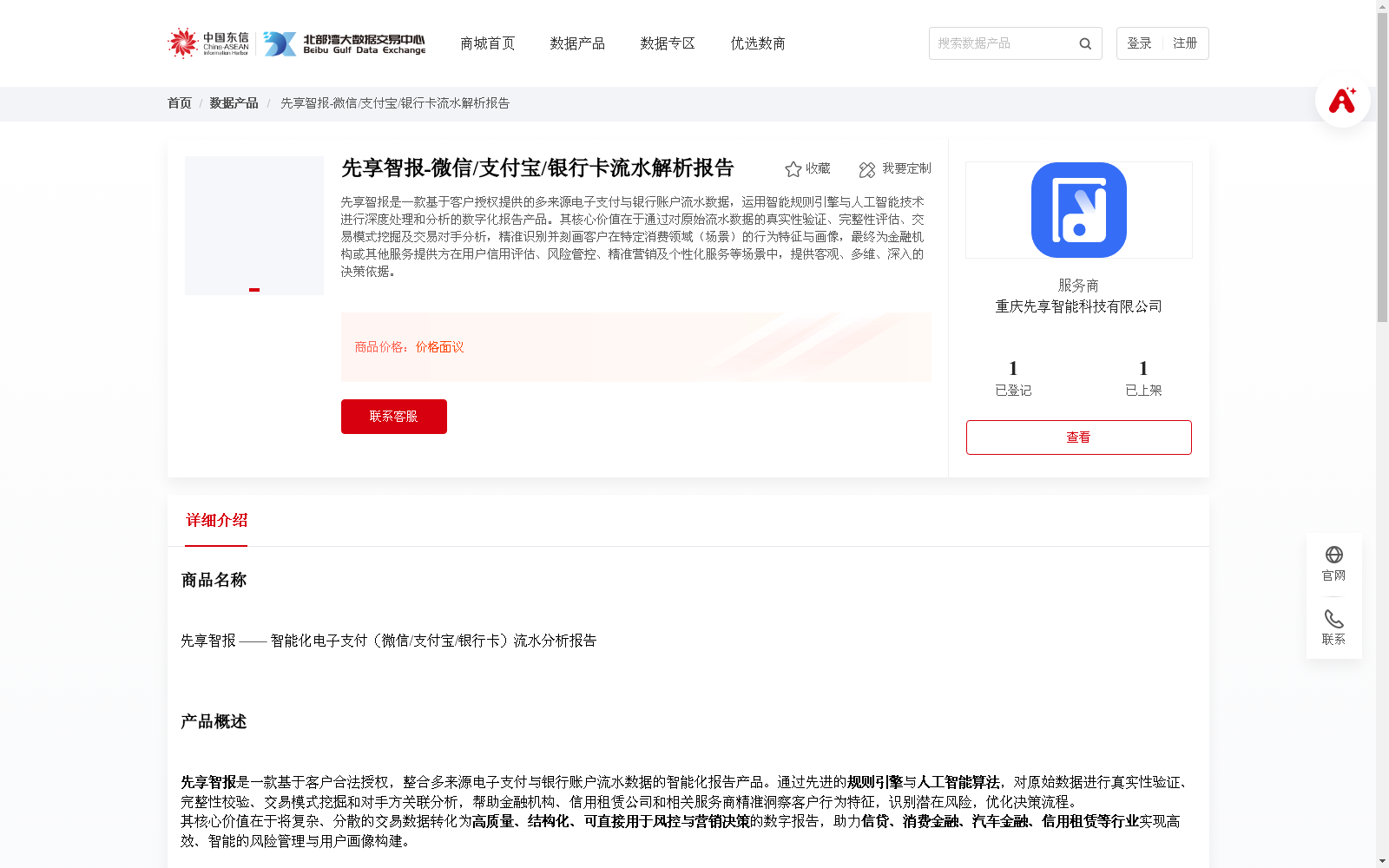Click the customization icon beside 我要定制
Screen dimensions: 1389x868
pyautogui.click(x=867, y=169)
